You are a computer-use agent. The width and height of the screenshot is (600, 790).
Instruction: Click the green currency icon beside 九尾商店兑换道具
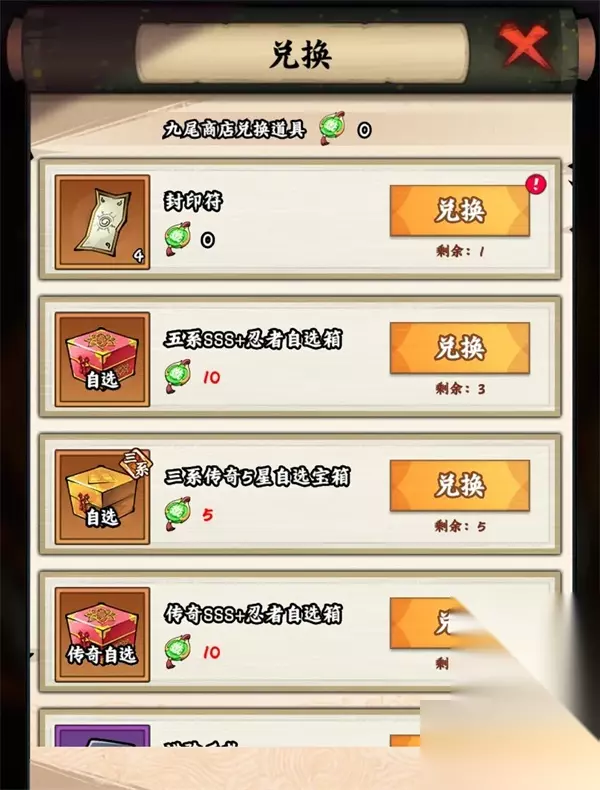click(332, 128)
